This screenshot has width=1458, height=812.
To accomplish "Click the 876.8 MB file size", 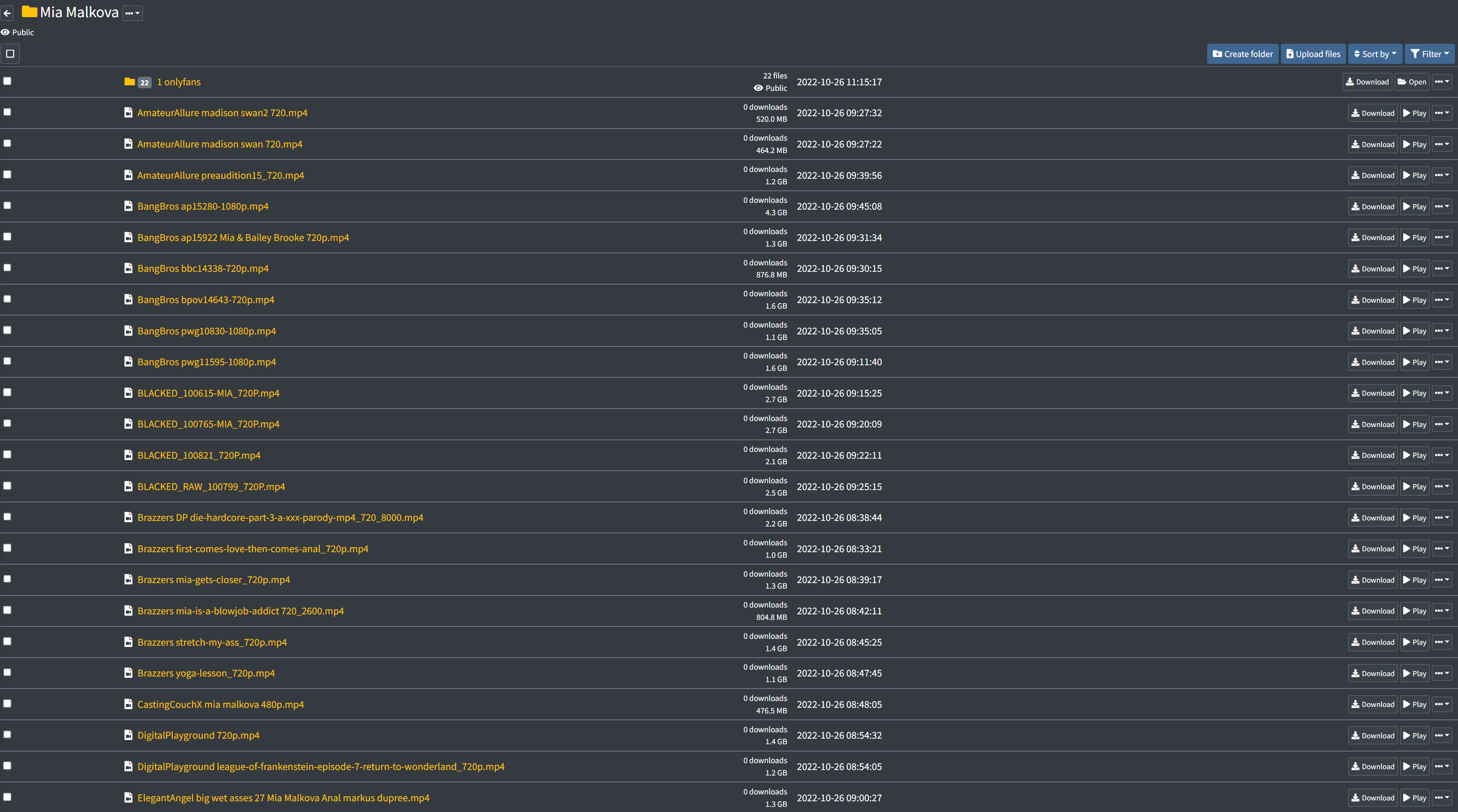I will coord(771,275).
